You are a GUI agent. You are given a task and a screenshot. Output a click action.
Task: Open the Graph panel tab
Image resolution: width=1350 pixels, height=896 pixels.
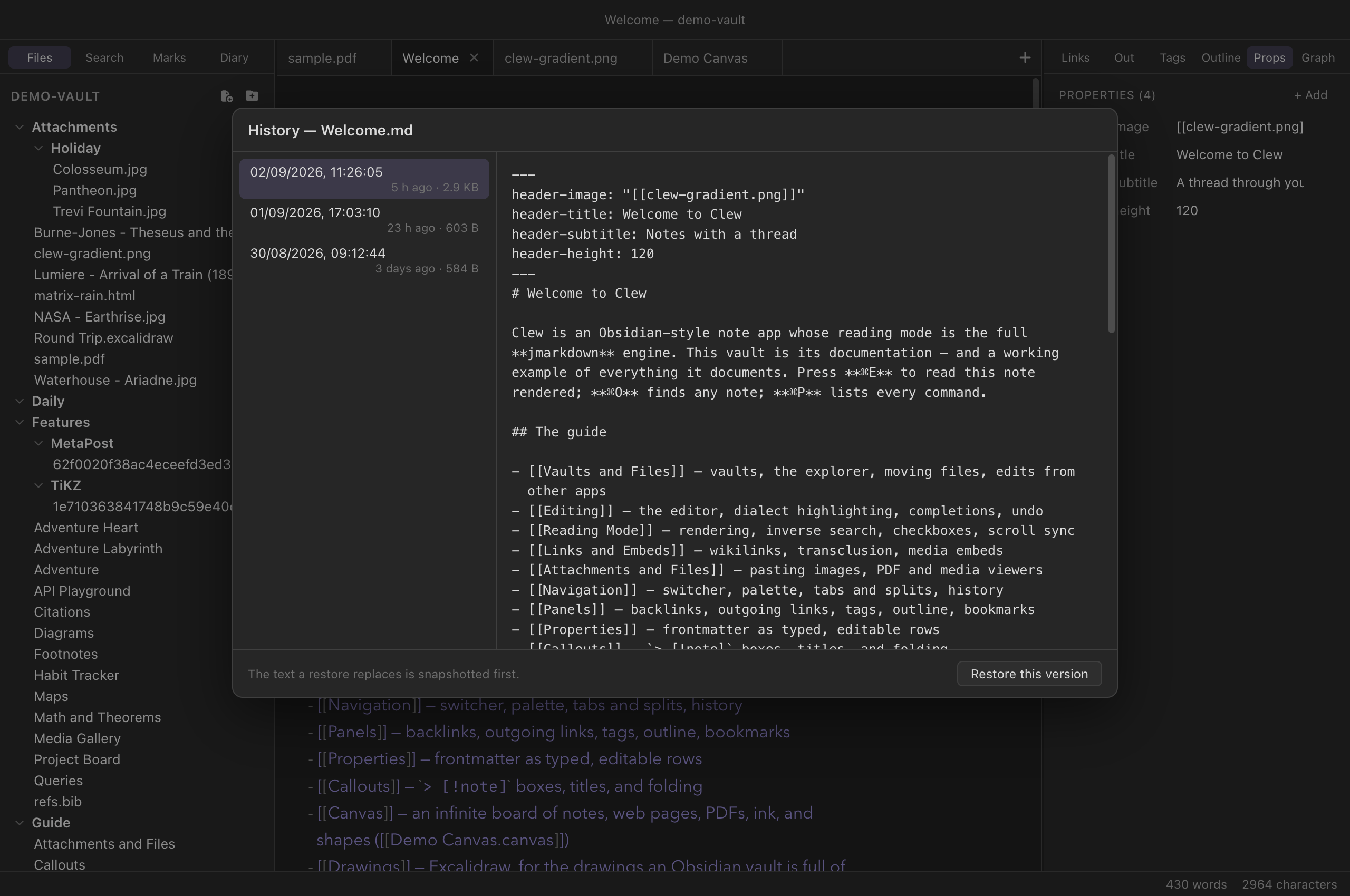pos(1318,58)
